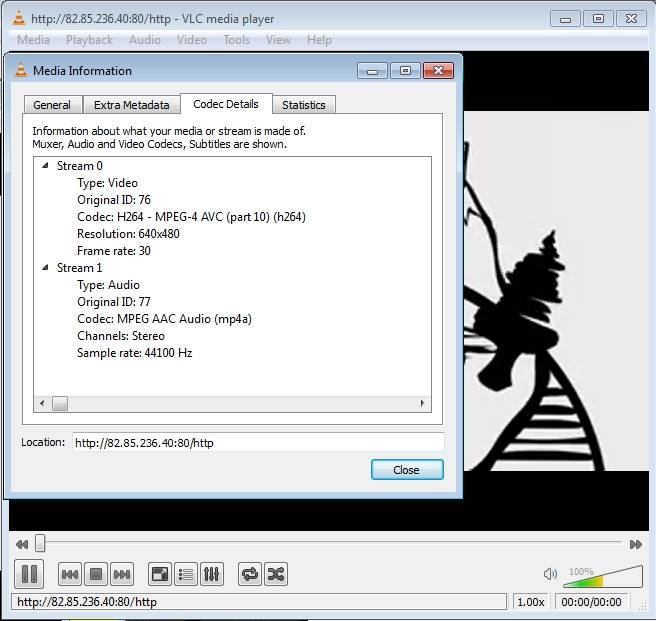
Task: Click the video playback area in VLC
Action: [x=556, y=291]
